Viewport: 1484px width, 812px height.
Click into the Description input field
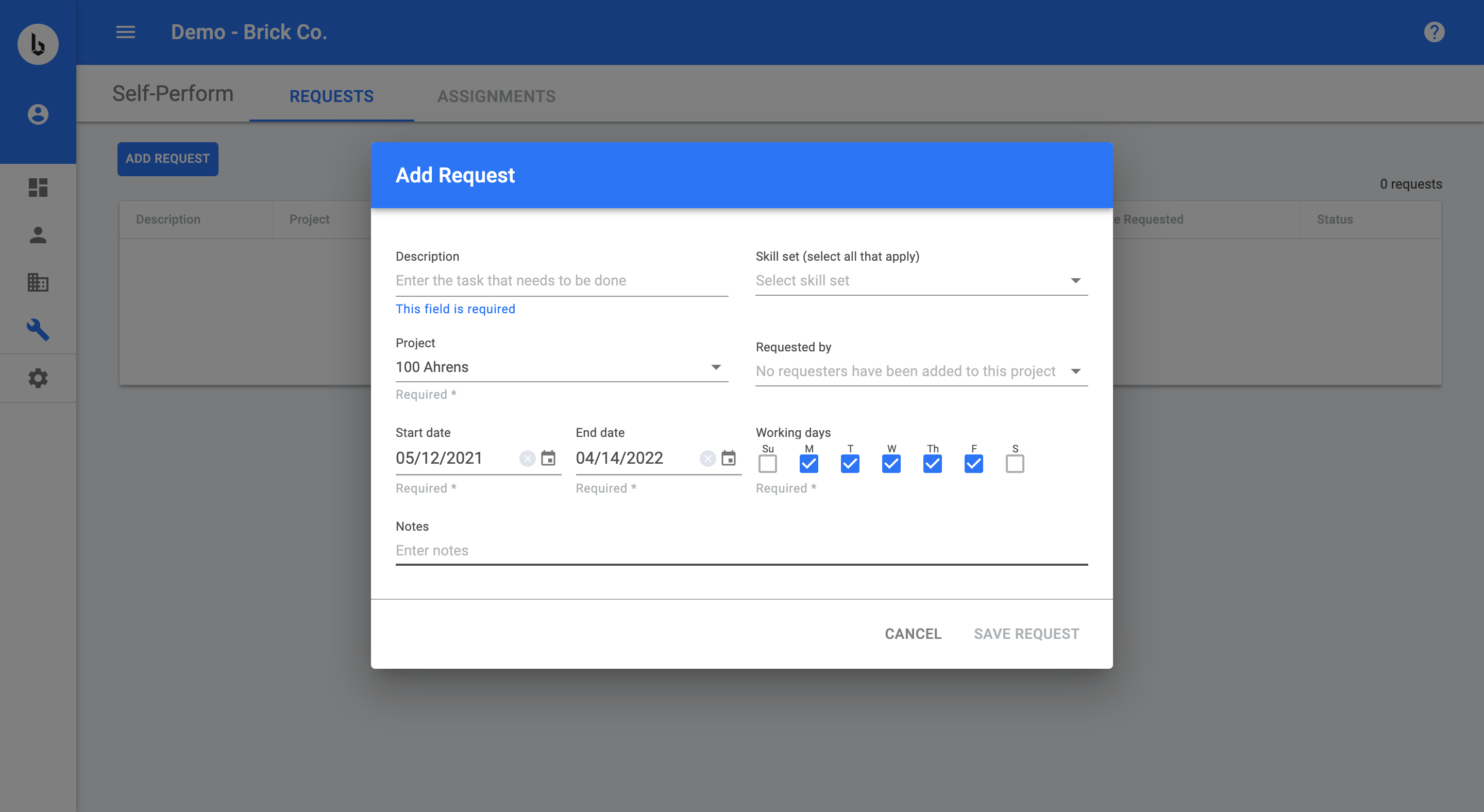(x=561, y=280)
